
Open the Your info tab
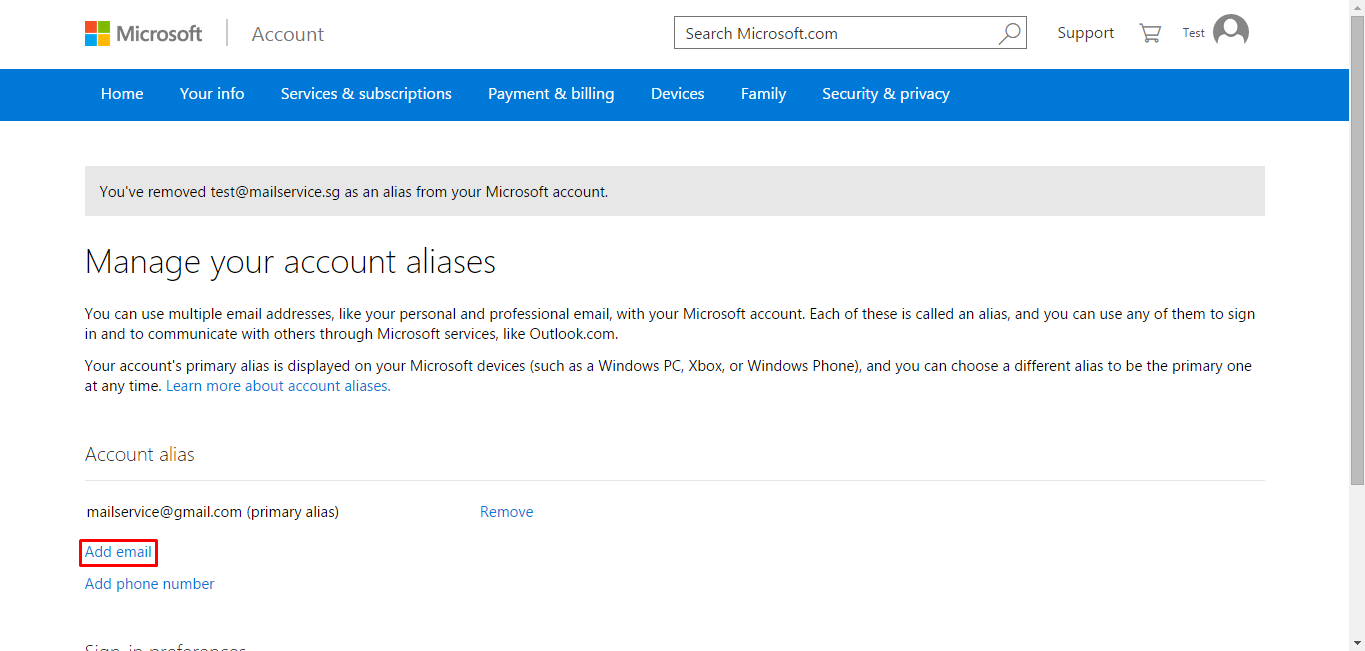pos(212,94)
